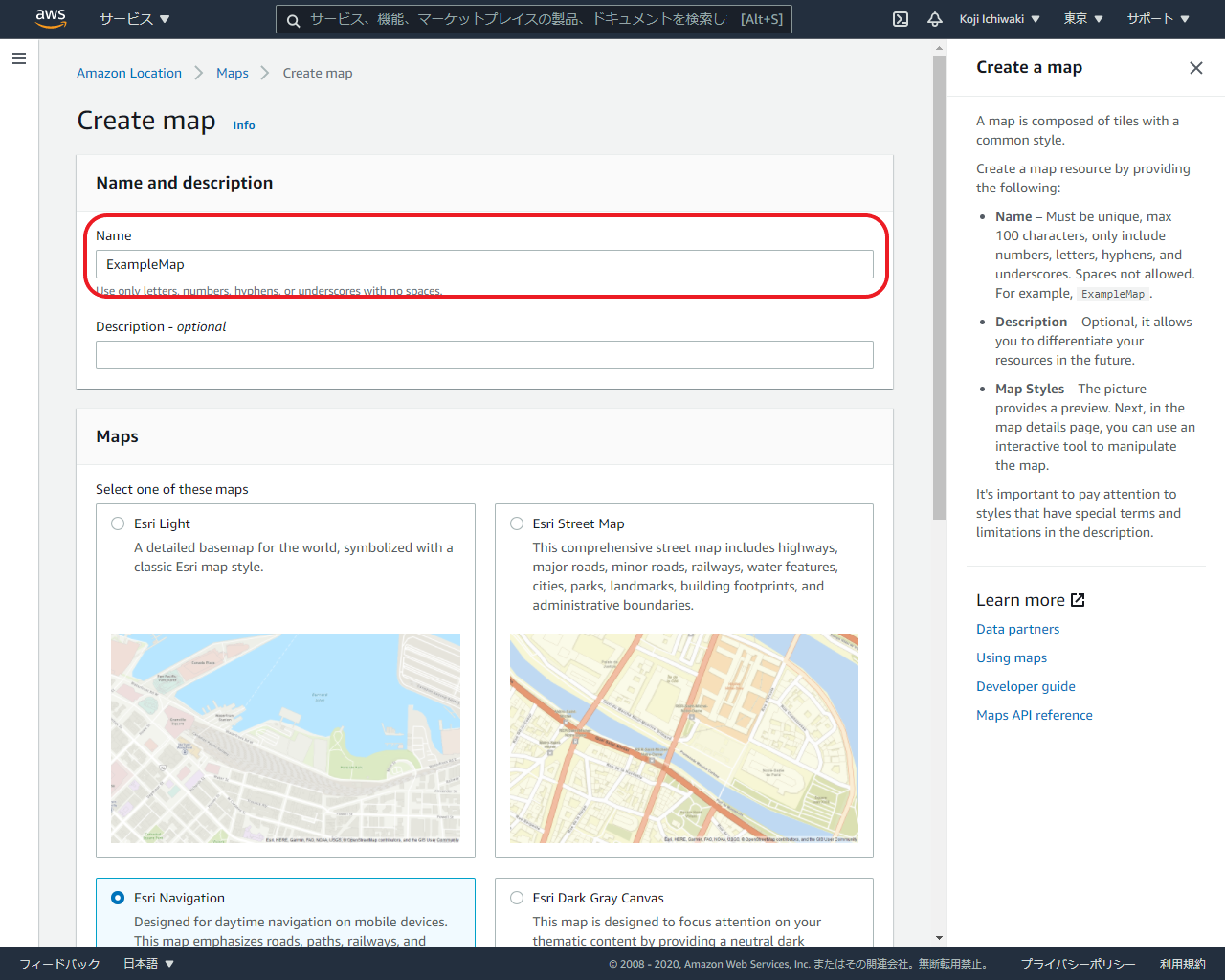Viewport: 1225px width, 980px height.
Task: Open the 利用規約 terms of use link
Action: point(1183,964)
